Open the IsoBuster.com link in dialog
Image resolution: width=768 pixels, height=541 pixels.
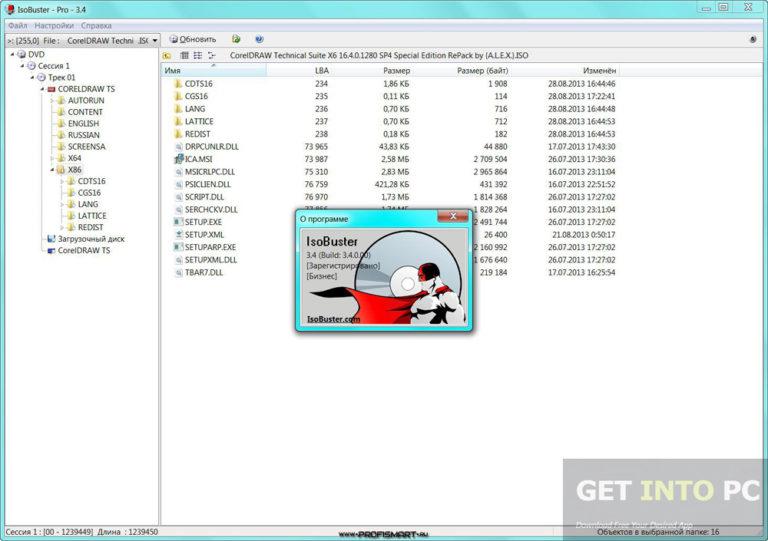point(333,319)
